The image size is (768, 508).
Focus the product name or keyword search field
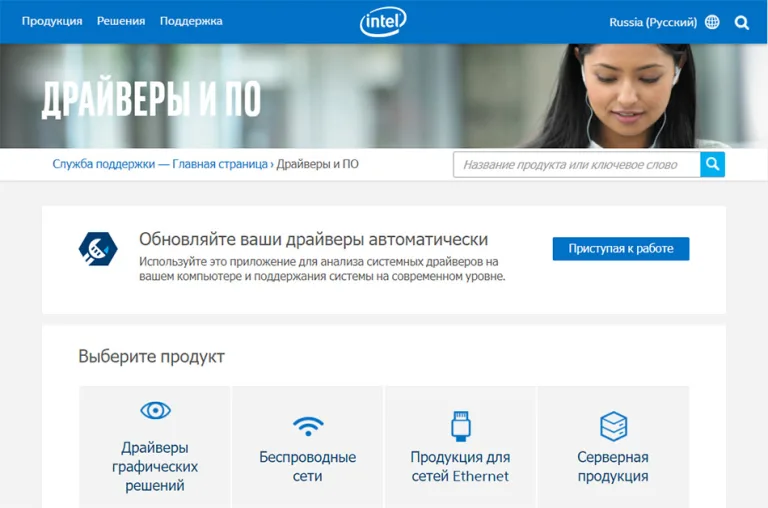tap(576, 164)
